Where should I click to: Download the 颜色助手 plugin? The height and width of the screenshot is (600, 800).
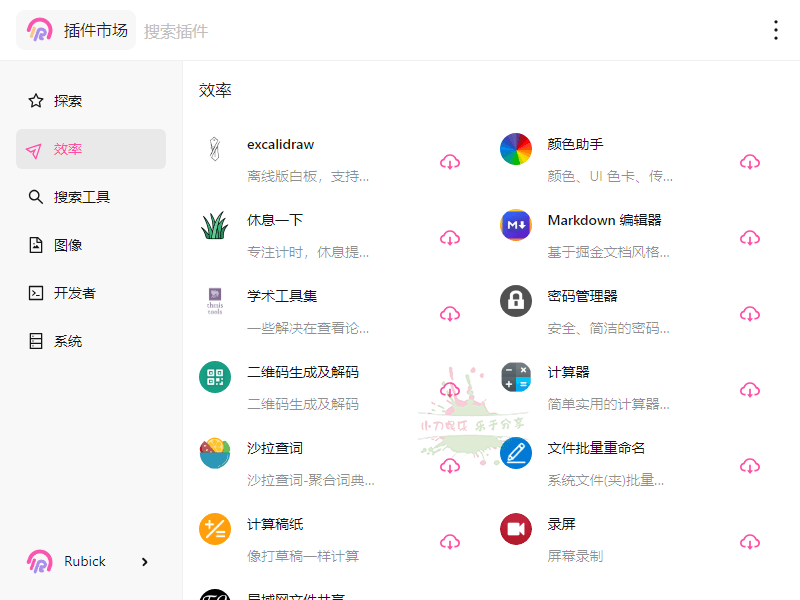(750, 162)
